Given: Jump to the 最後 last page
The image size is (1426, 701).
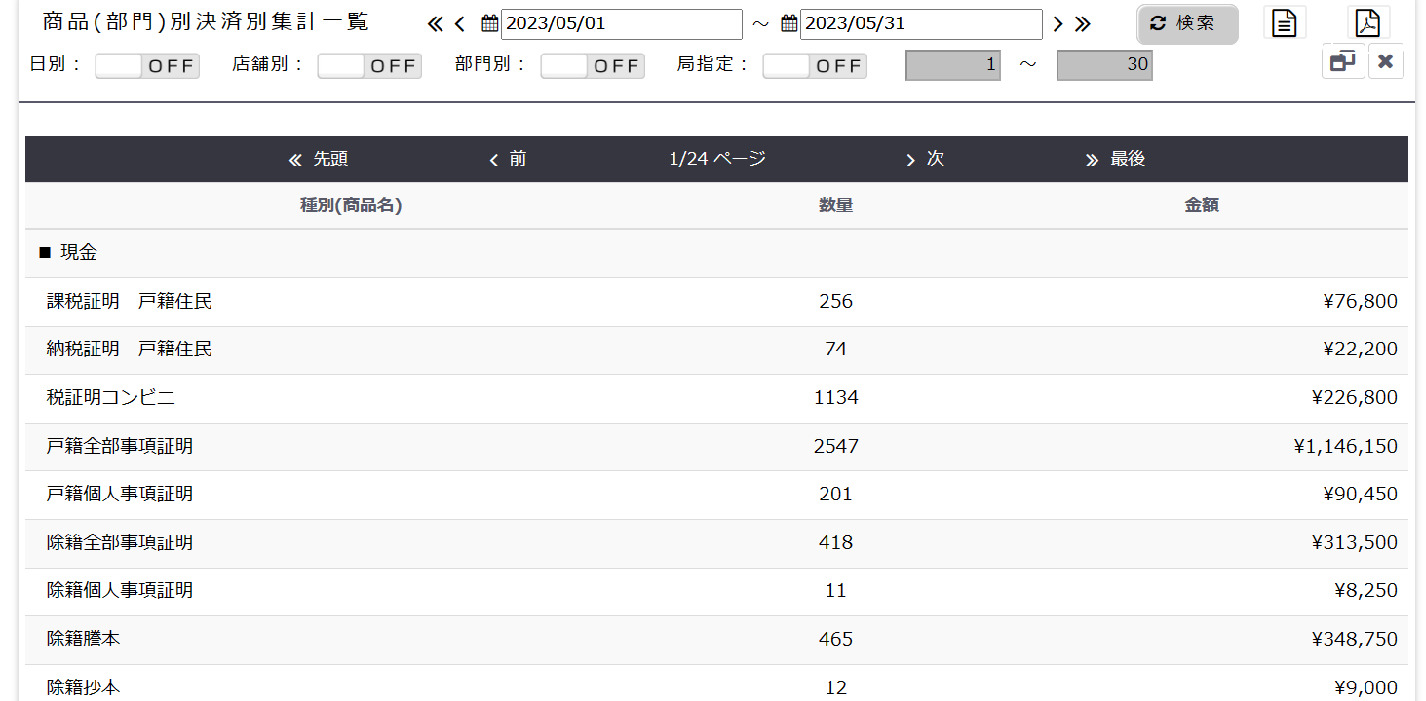Looking at the screenshot, I should tap(1116, 159).
